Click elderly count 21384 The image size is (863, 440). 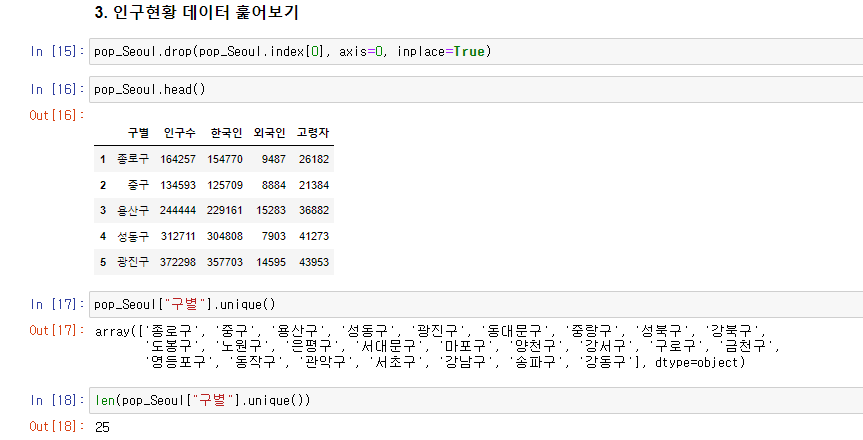pos(314,185)
